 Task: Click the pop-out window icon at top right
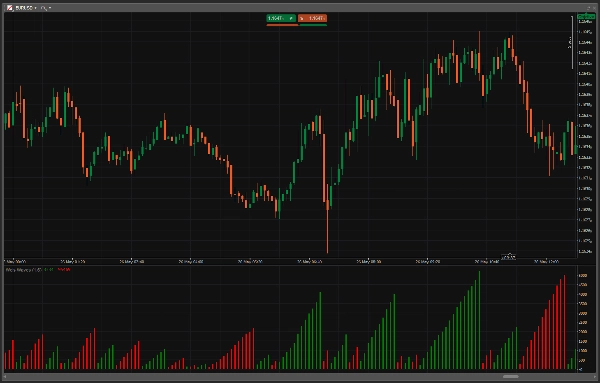pos(589,8)
